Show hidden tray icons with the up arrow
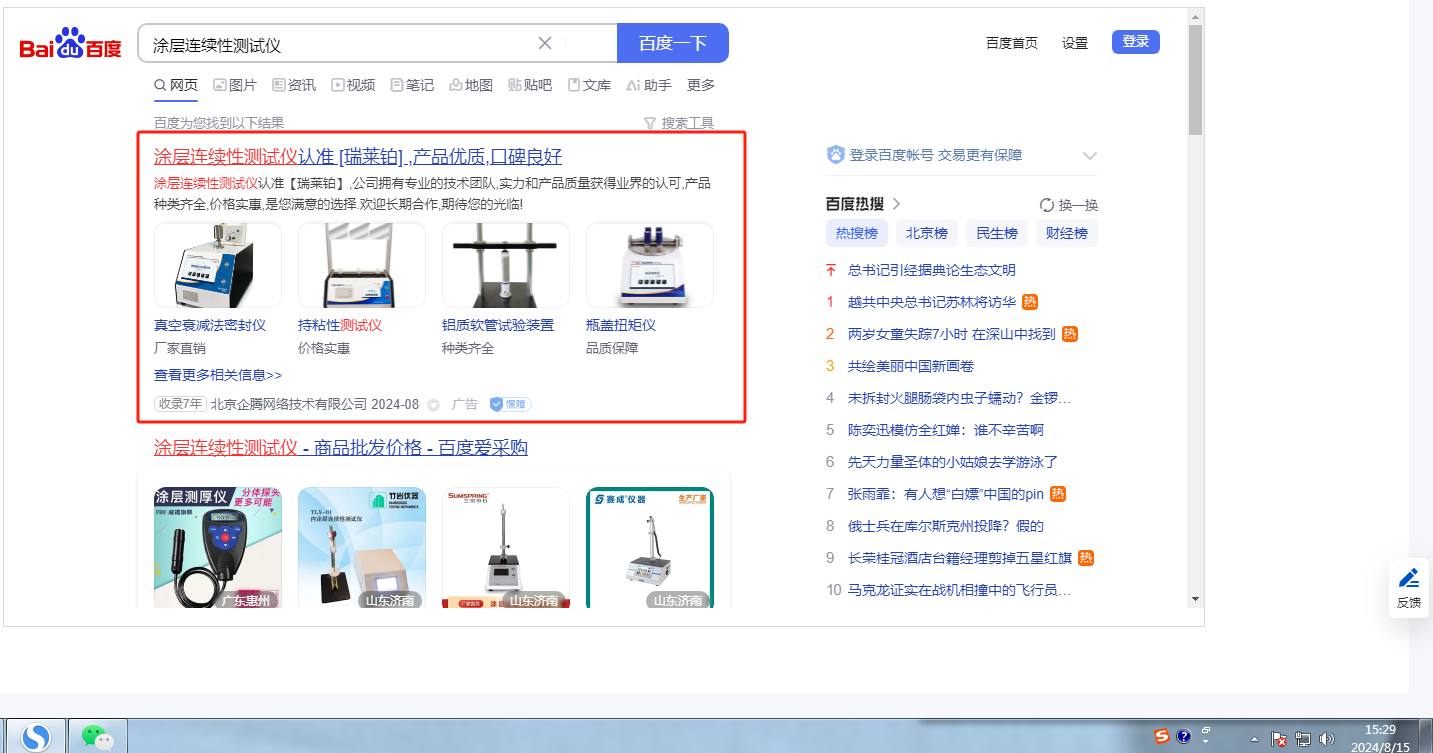 click(x=1256, y=740)
